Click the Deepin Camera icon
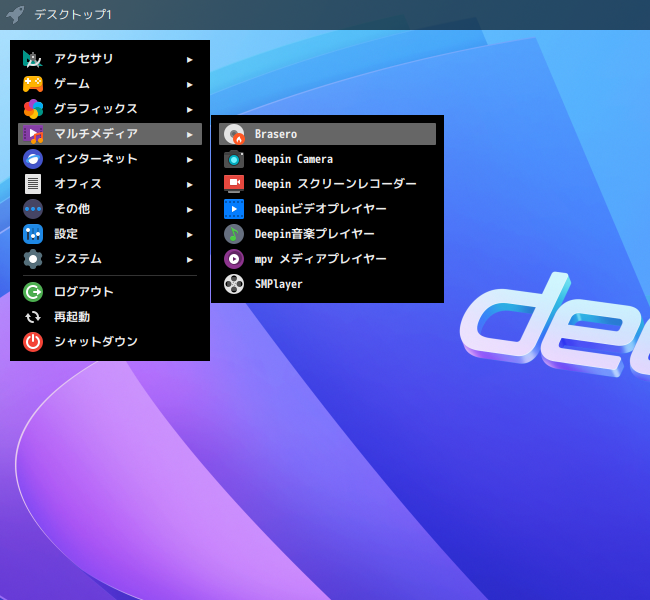The width and height of the screenshot is (650, 600). tap(234, 159)
